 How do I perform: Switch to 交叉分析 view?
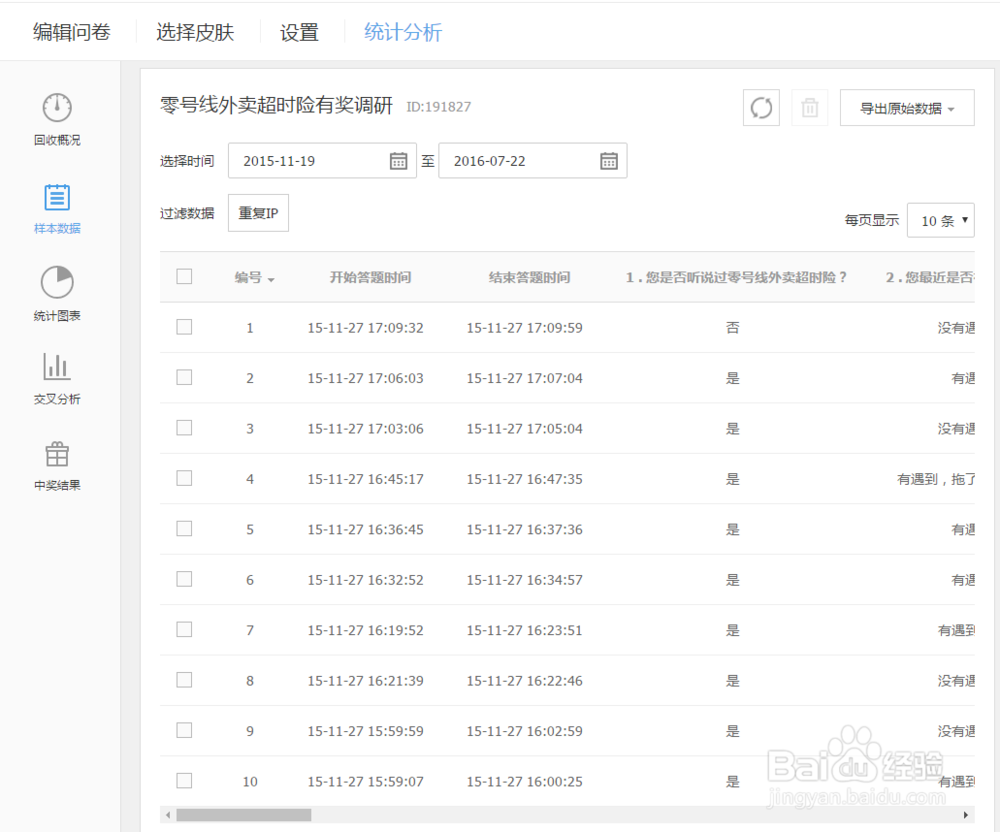[57, 378]
